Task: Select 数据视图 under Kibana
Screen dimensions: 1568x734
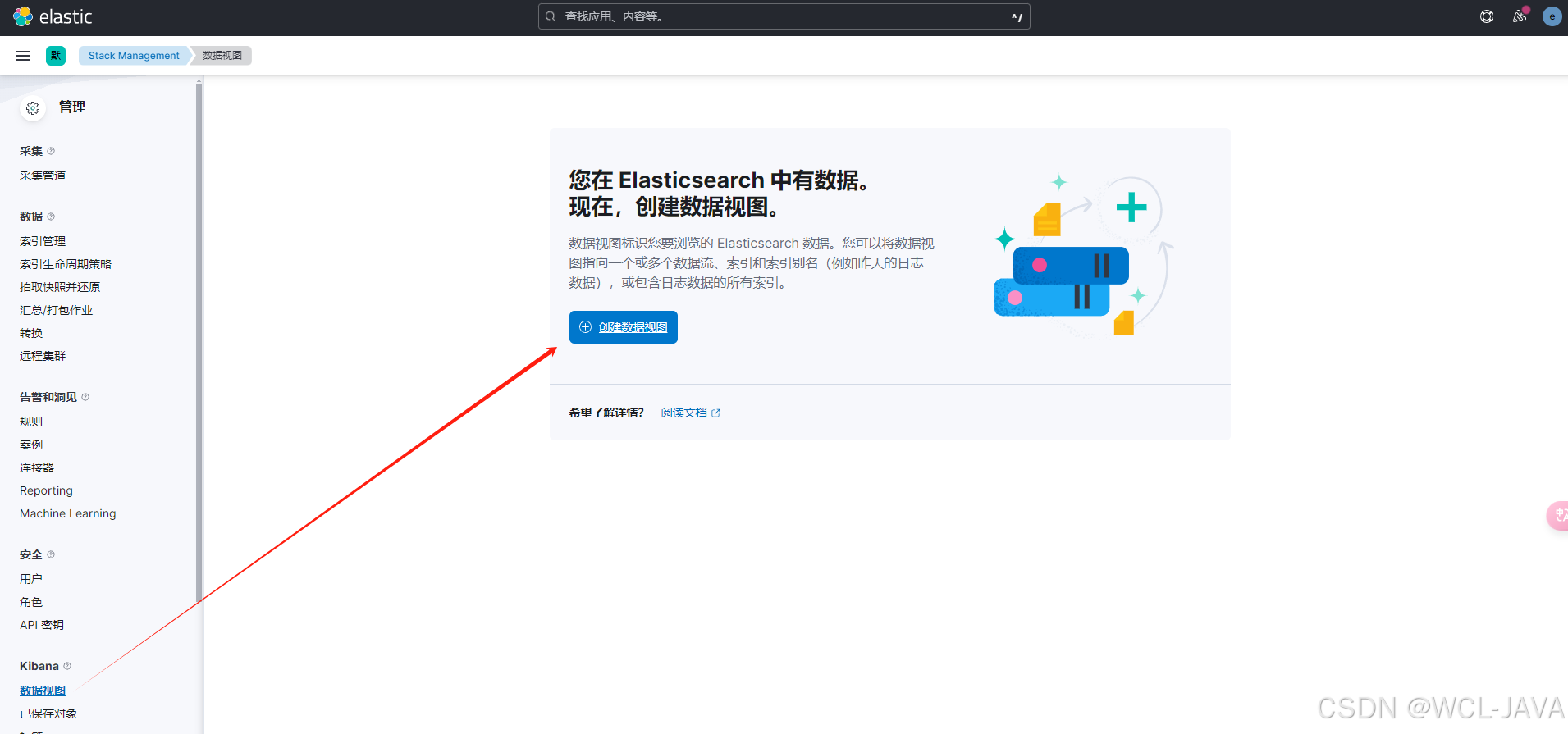Action: (x=43, y=691)
